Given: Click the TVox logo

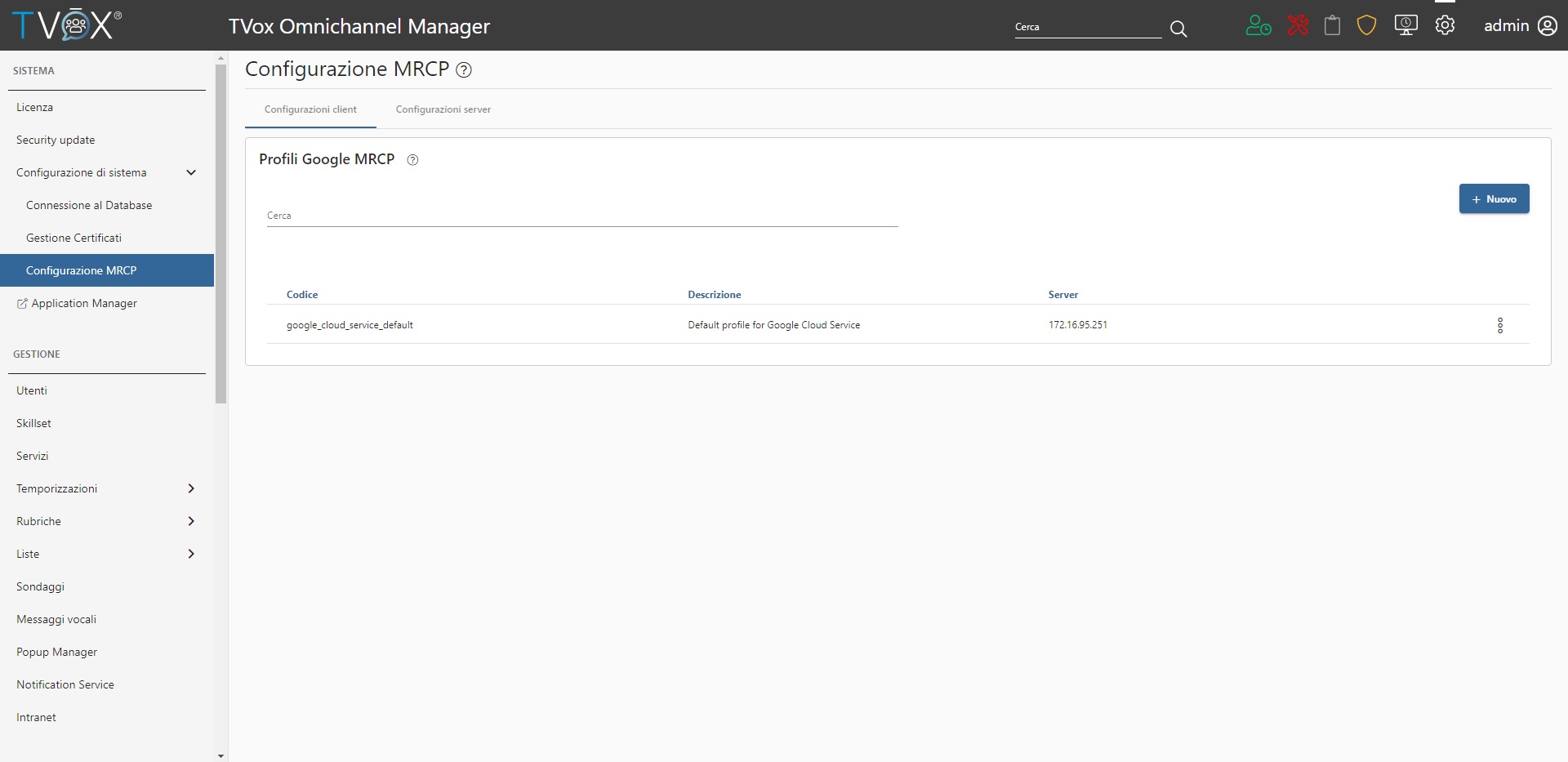Looking at the screenshot, I should tap(67, 25).
